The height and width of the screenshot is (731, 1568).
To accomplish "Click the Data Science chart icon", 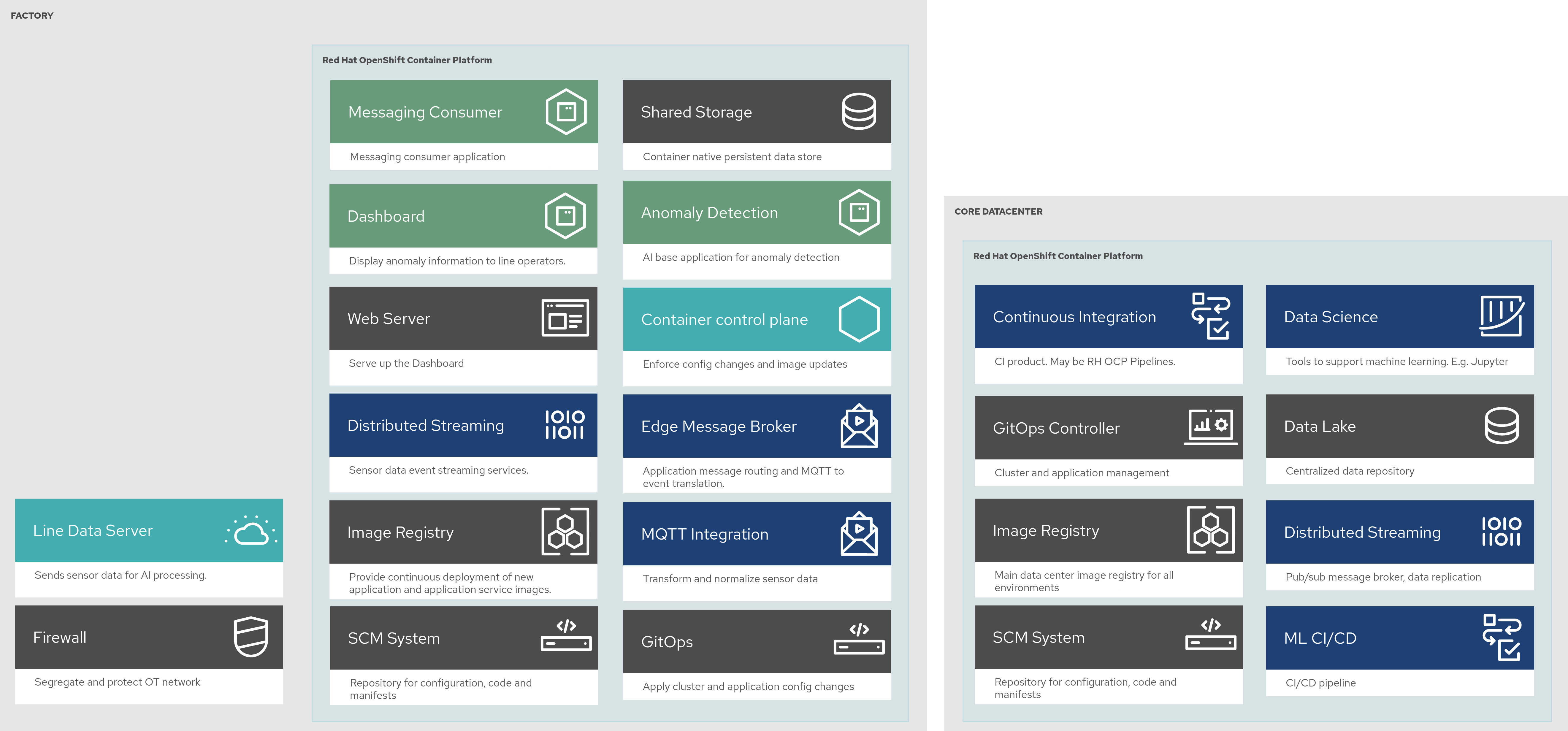I will pyautogui.click(x=1502, y=316).
